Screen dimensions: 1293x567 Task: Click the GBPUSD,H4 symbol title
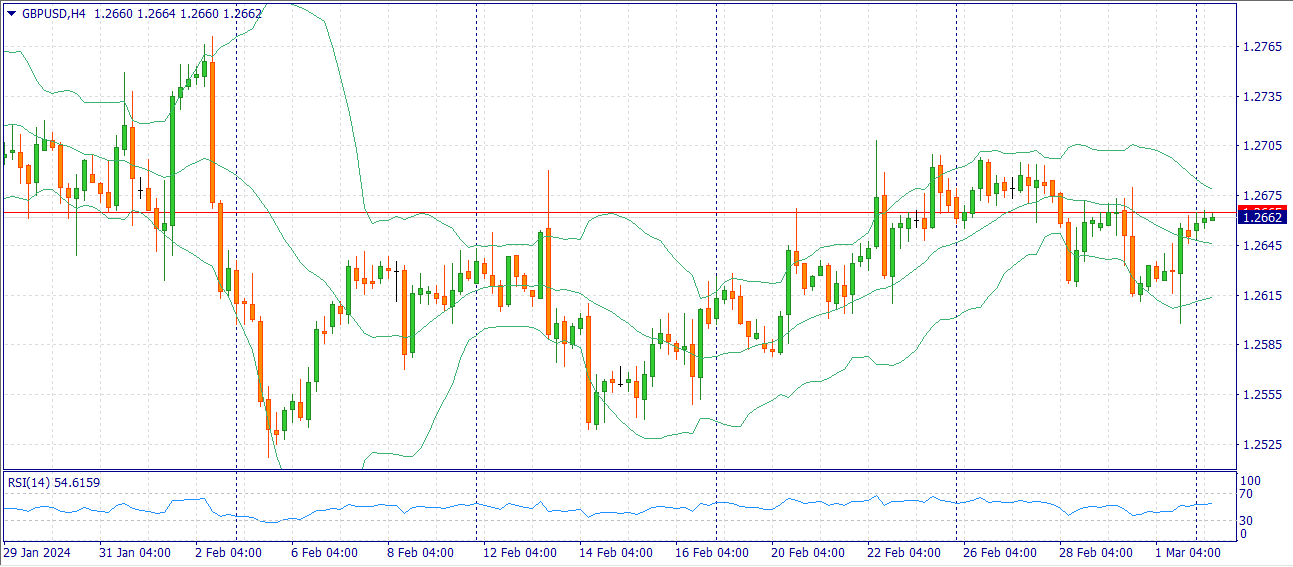53,14
